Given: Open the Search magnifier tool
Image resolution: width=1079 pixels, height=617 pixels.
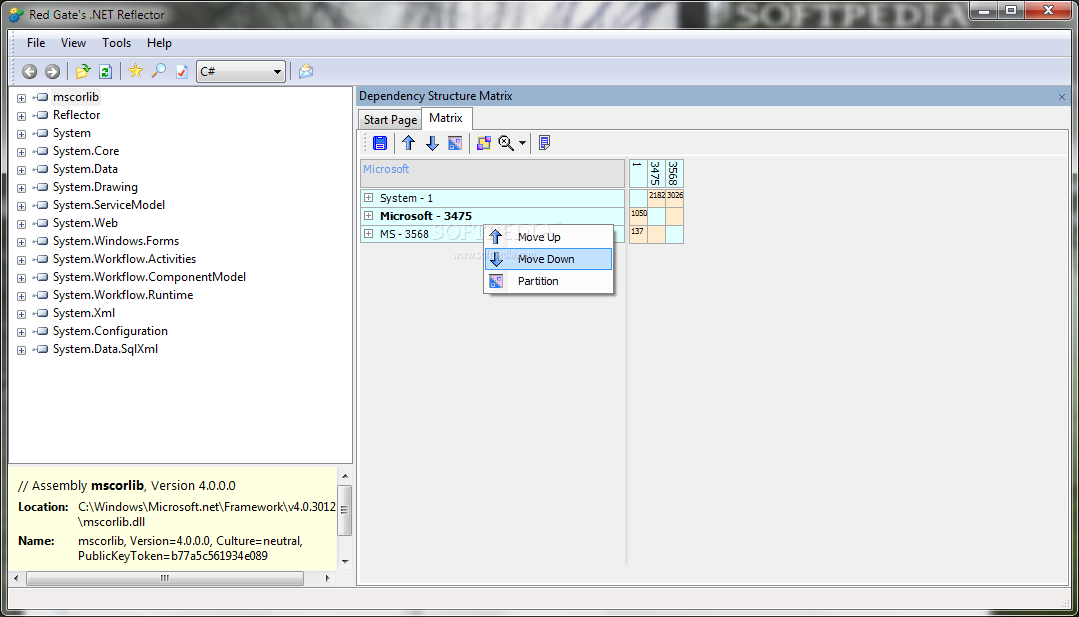Looking at the screenshot, I should [x=159, y=71].
